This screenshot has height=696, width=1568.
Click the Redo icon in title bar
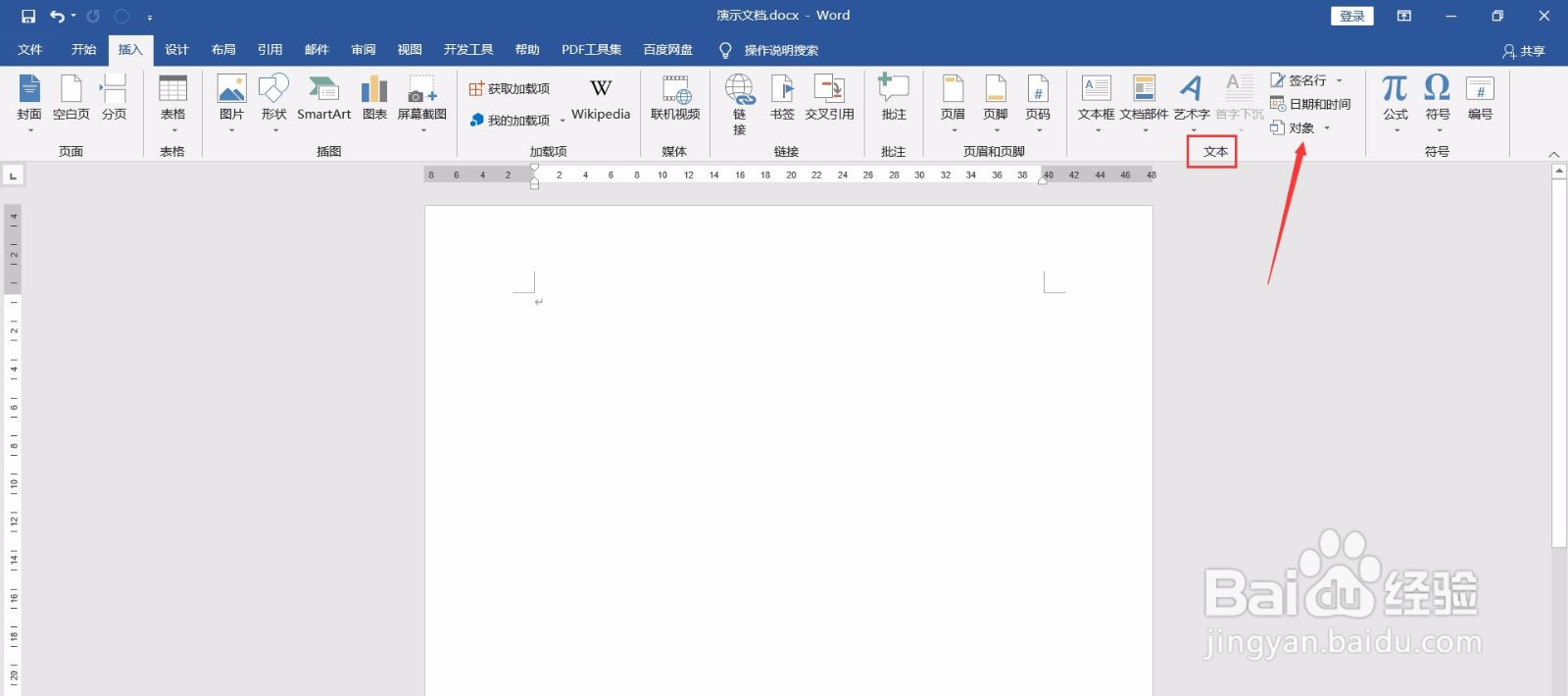pyautogui.click(x=93, y=16)
